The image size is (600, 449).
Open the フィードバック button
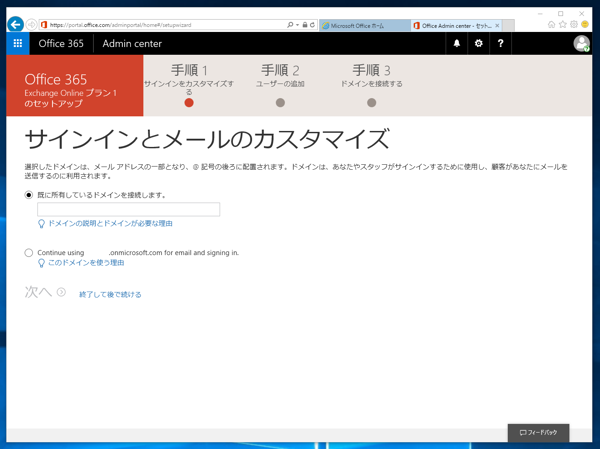point(538,433)
